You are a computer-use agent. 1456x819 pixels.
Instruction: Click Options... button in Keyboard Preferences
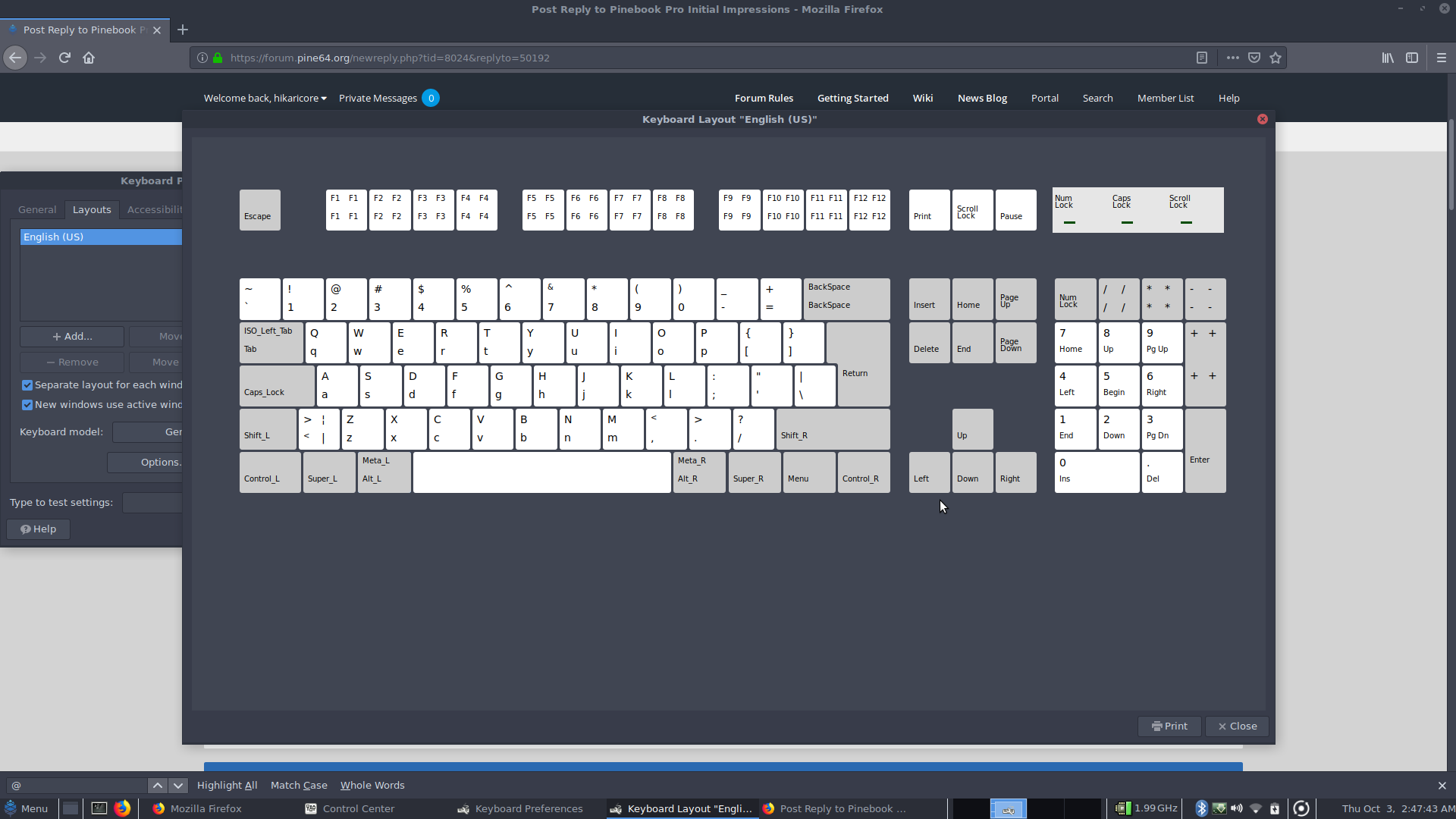(145, 463)
